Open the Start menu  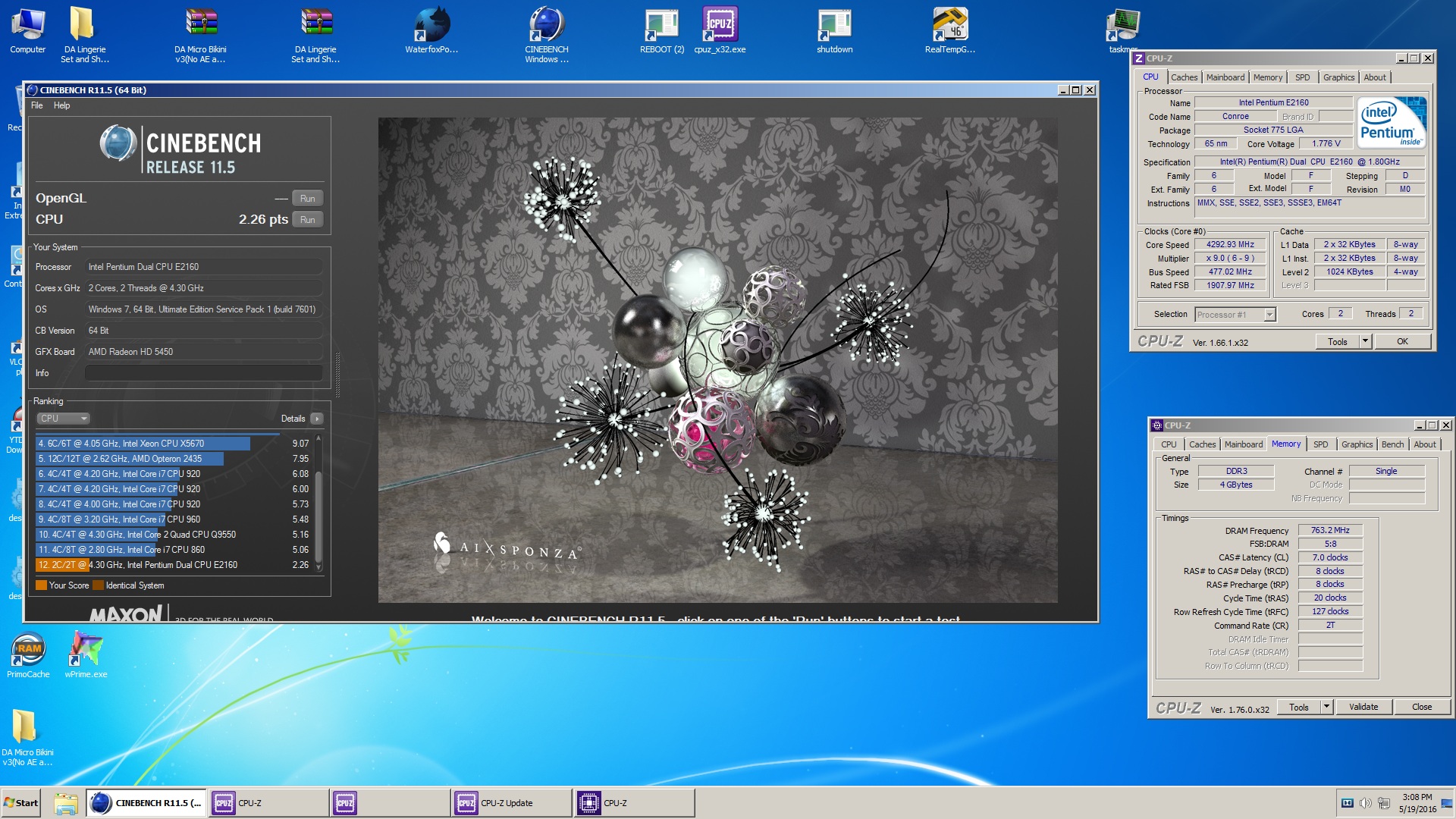[21, 803]
